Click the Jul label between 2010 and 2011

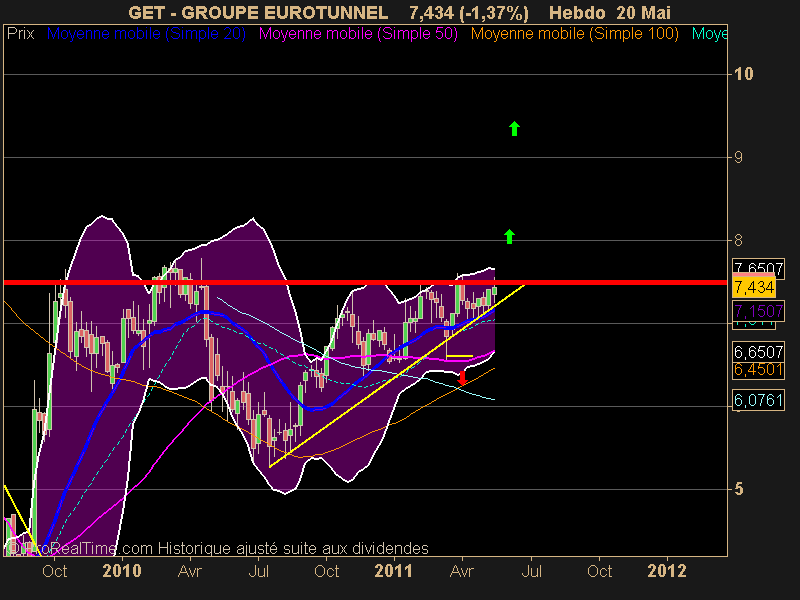(x=259, y=571)
